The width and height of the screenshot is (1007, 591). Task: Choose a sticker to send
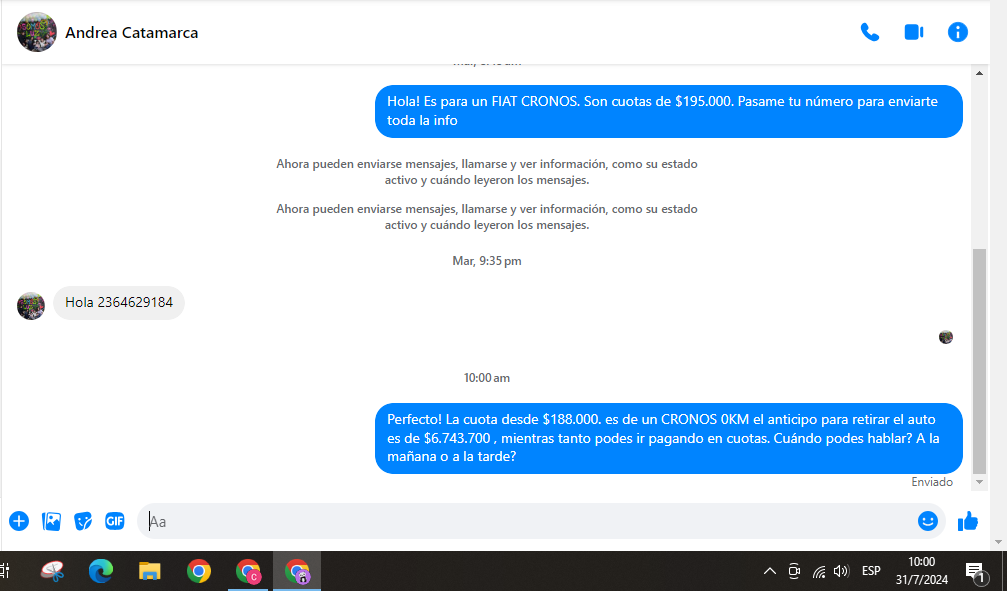[83, 521]
